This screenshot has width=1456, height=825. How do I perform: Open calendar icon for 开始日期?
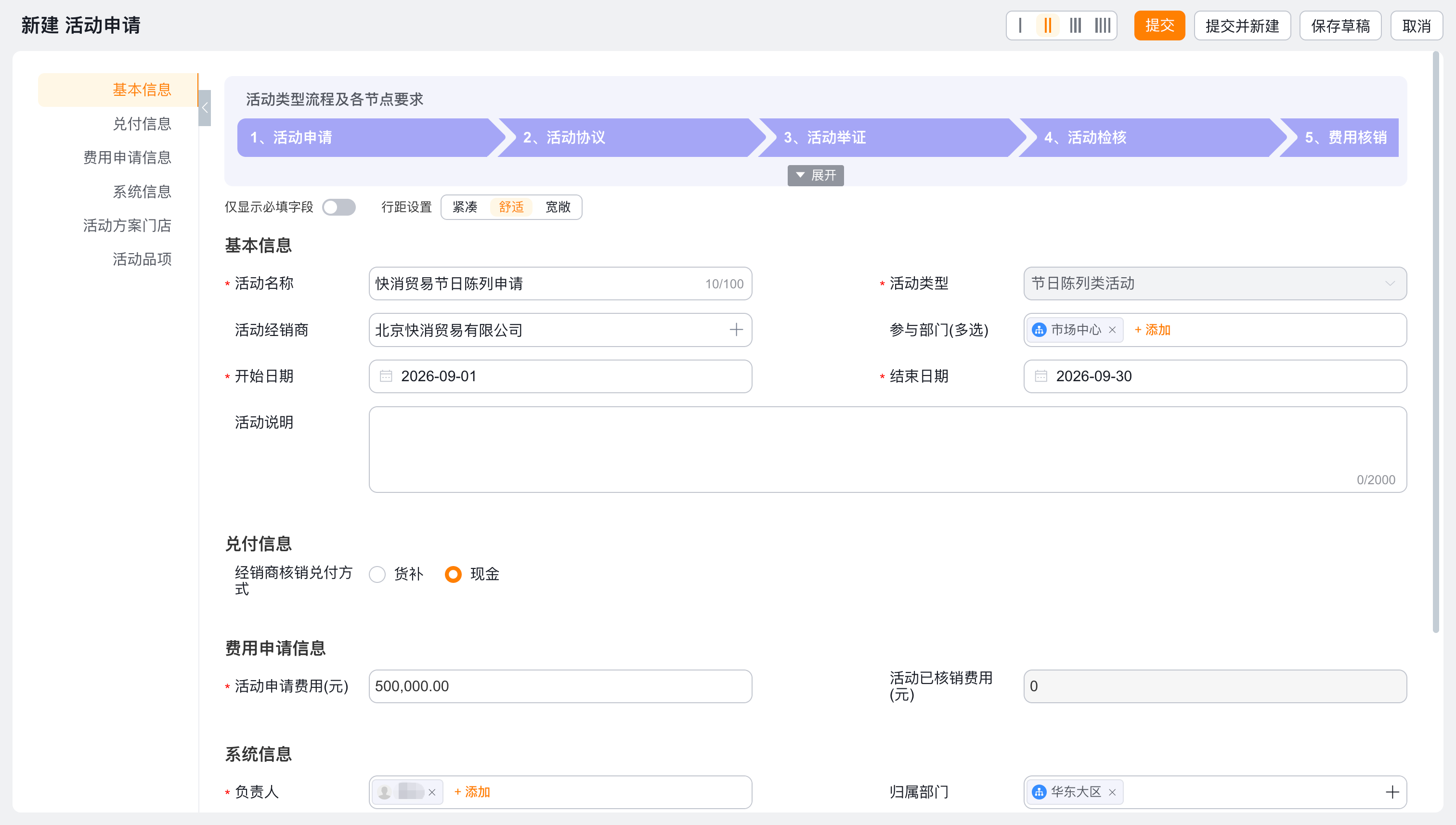point(386,376)
